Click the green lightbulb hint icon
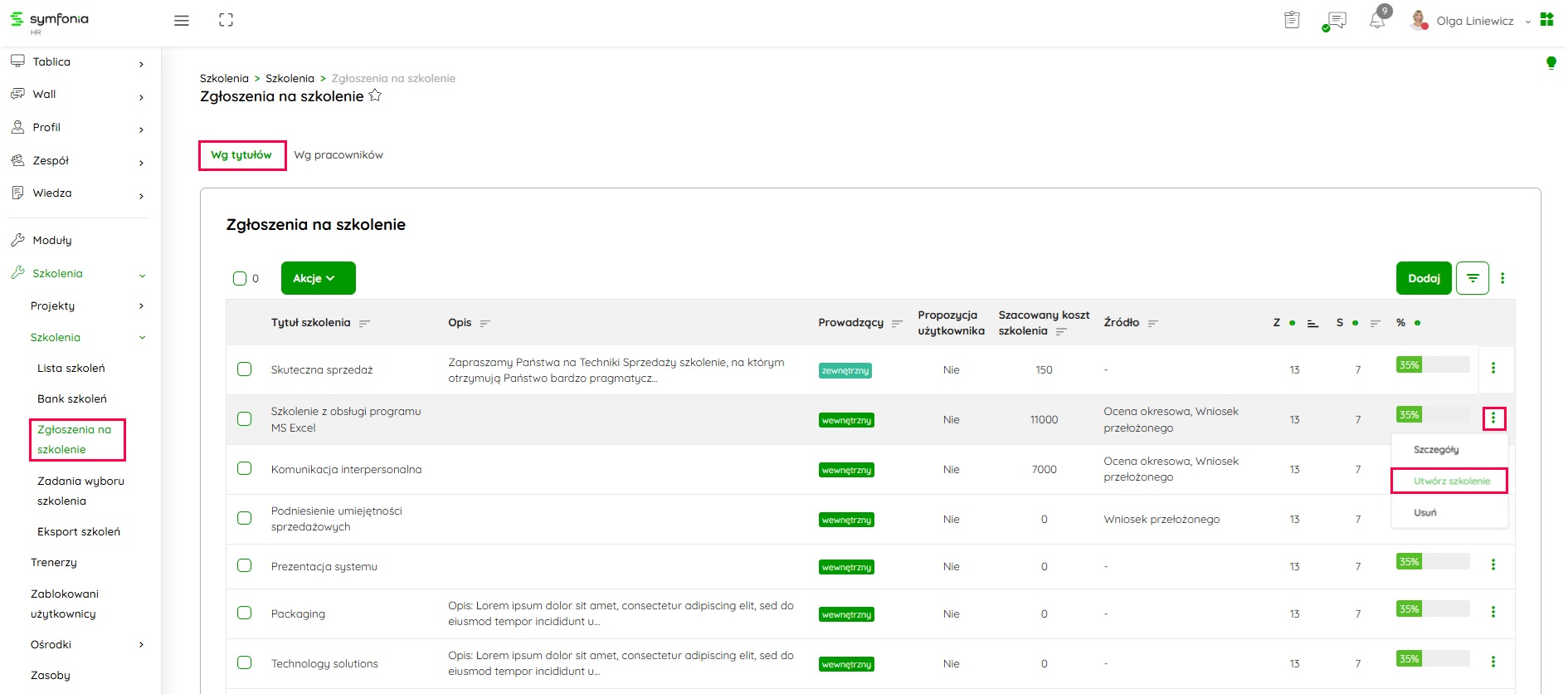This screenshot has width=1568, height=694. pyautogui.click(x=1551, y=63)
